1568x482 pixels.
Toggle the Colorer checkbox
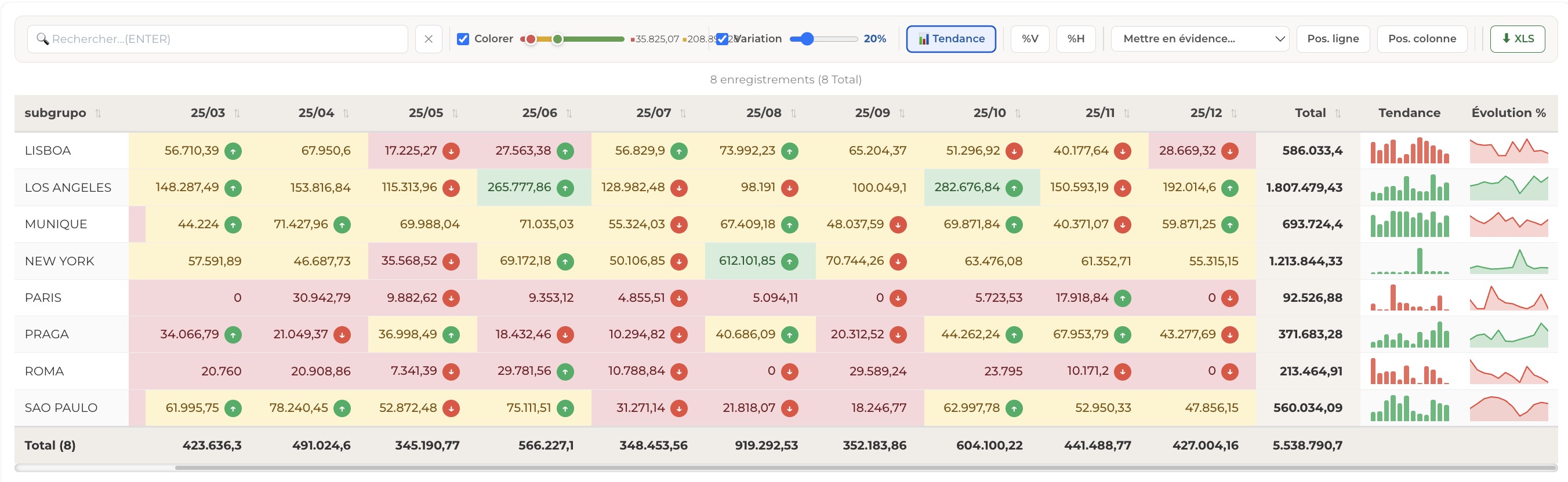pos(463,39)
